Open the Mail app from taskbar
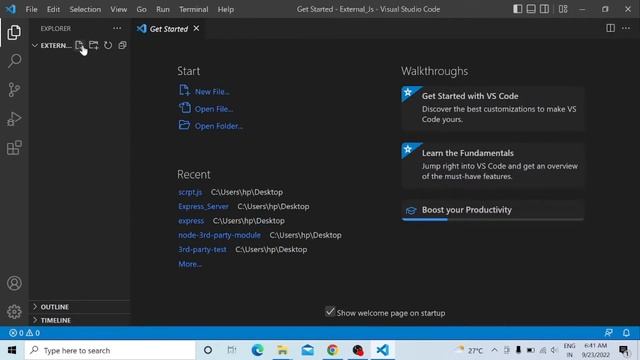The image size is (640, 360). [x=307, y=350]
